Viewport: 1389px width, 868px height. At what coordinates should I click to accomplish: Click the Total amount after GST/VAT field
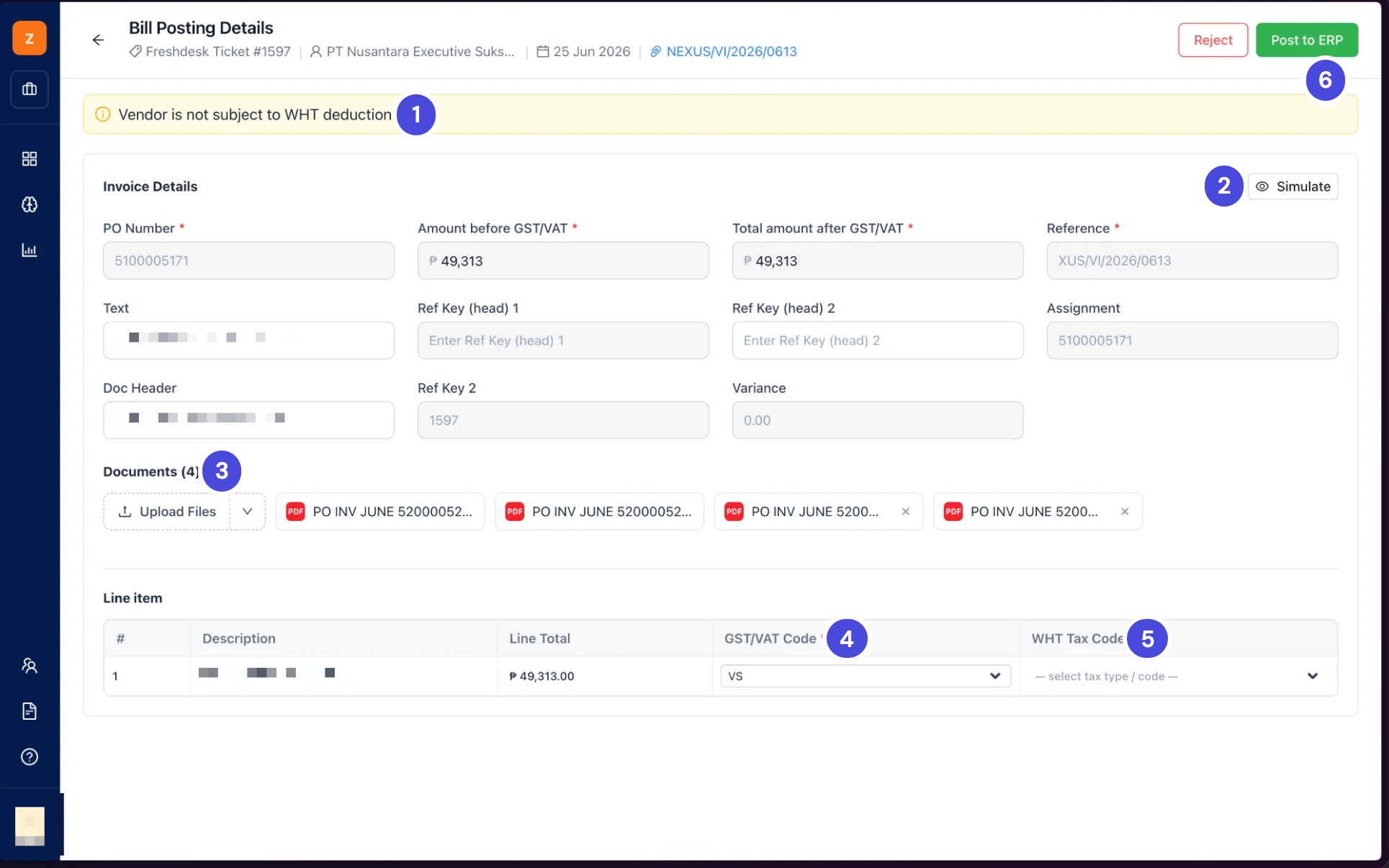tap(878, 261)
